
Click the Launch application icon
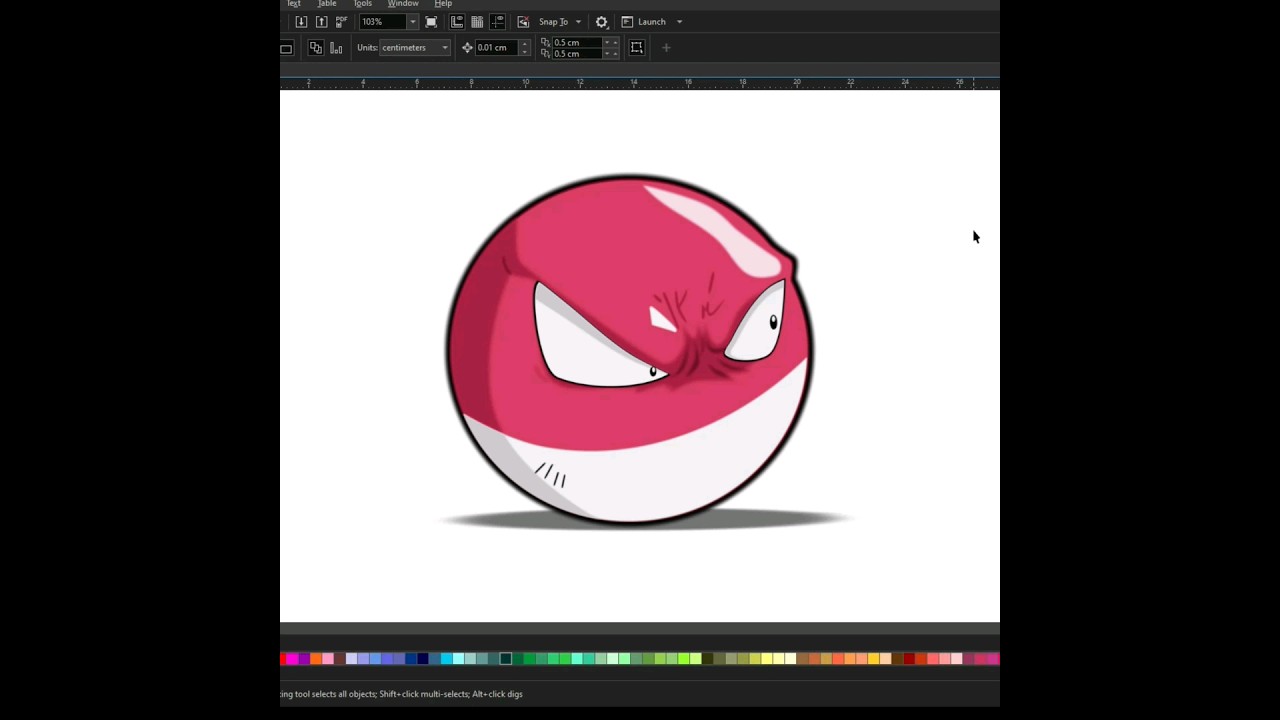627,22
